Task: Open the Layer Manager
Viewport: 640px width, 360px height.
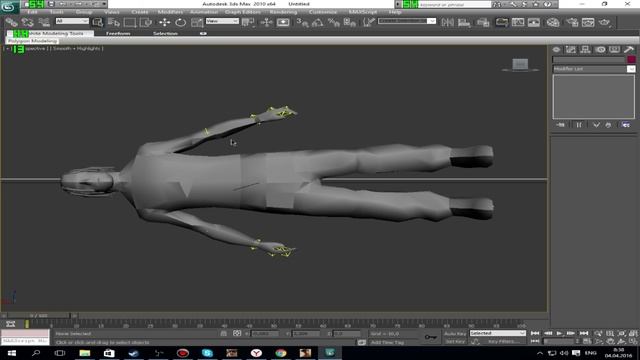Action: click(483, 22)
